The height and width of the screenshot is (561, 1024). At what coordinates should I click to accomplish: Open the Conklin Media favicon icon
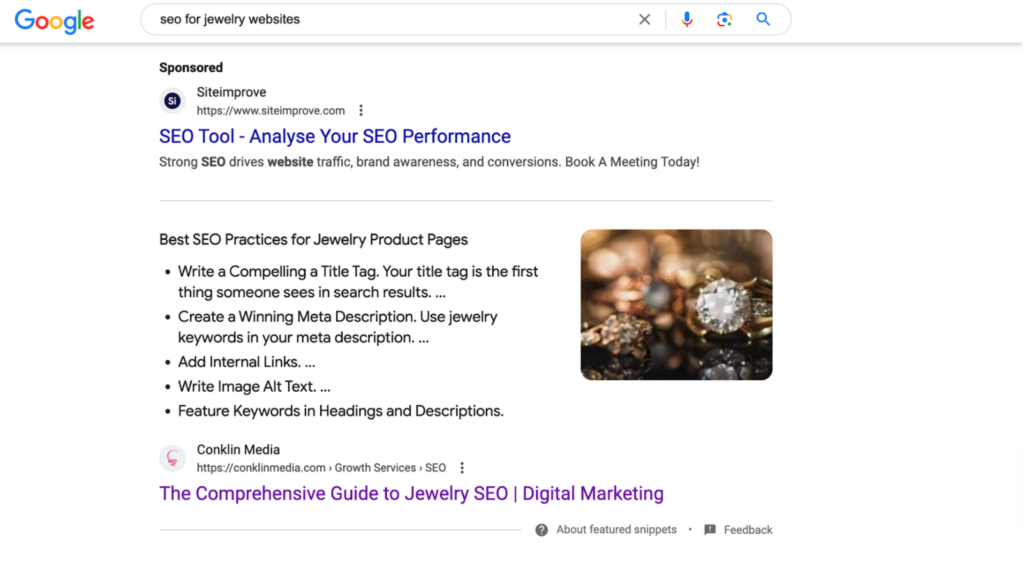coord(172,458)
